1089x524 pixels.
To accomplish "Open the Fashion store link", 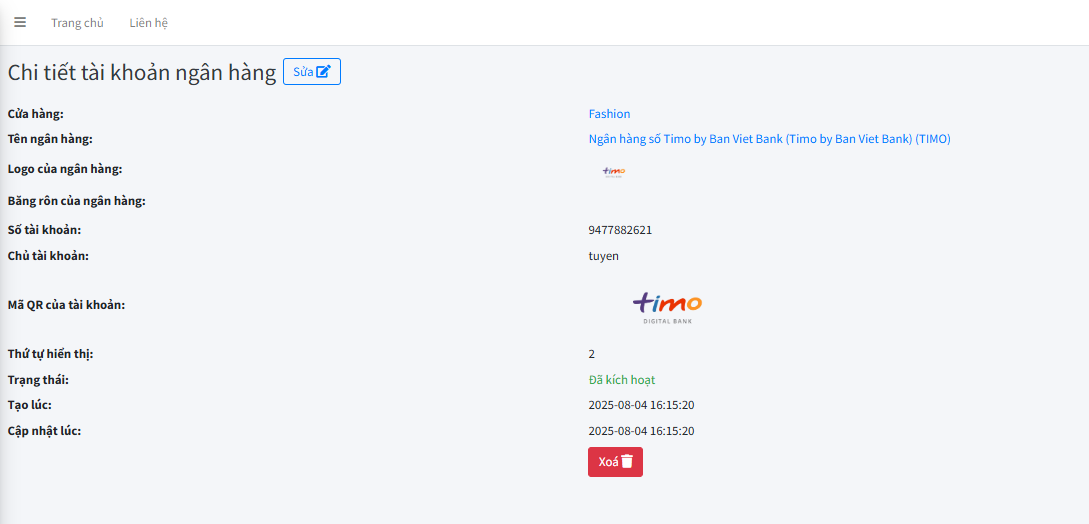I will (x=609, y=114).
